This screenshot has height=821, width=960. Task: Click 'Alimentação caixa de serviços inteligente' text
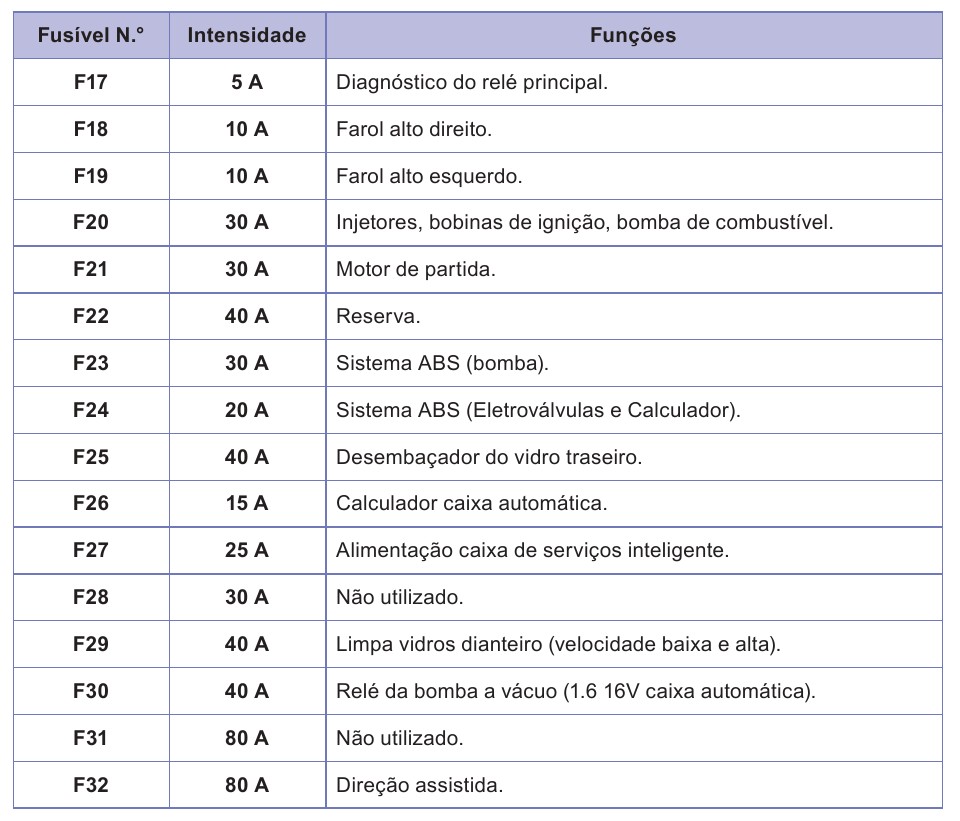coord(532,550)
